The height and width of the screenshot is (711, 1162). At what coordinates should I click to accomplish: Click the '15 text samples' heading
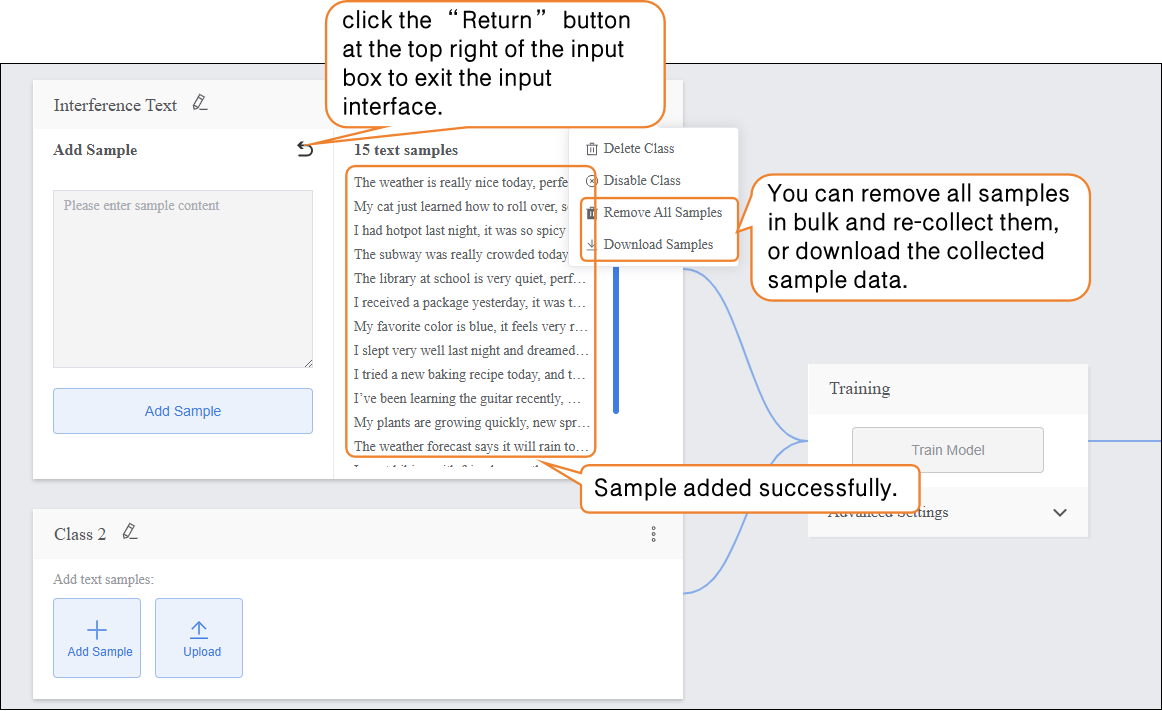pos(406,150)
